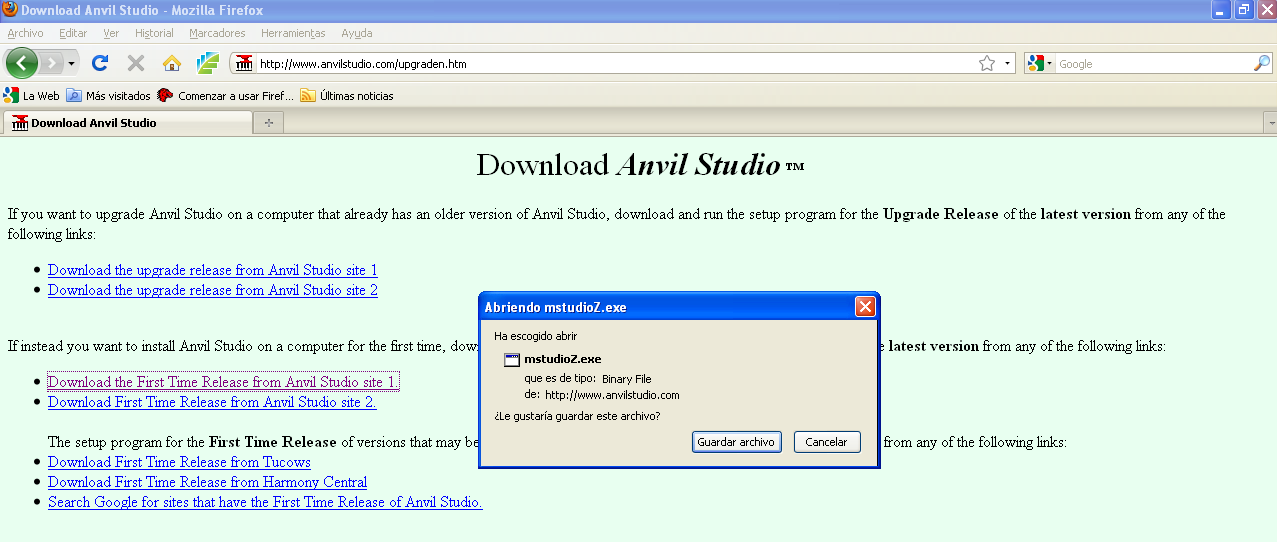
Task: Close the Abriendo mstudioZ.exe dialog
Action: pos(865,307)
